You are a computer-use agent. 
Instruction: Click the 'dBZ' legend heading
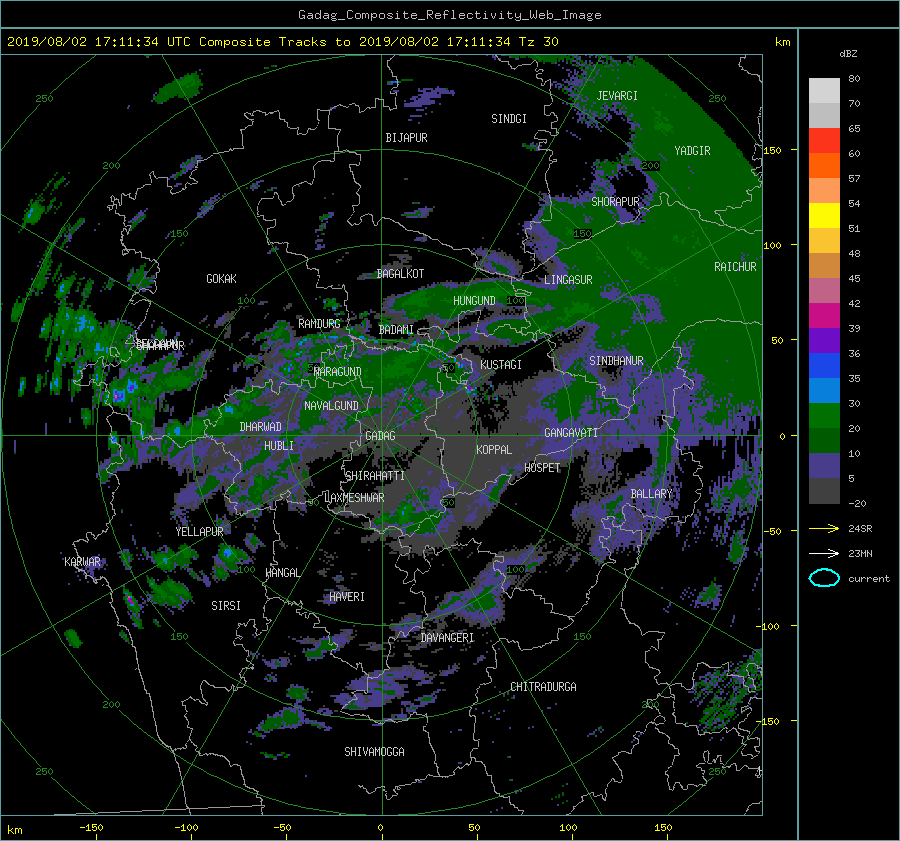[848, 53]
